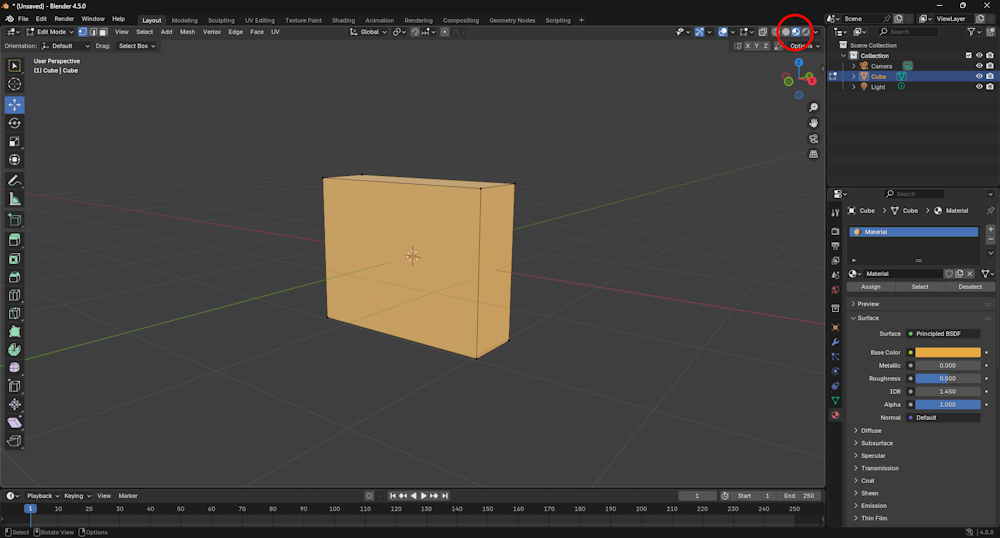The width and height of the screenshot is (1000, 538).
Task: Expand the Camera item in outliner
Action: coord(853,66)
